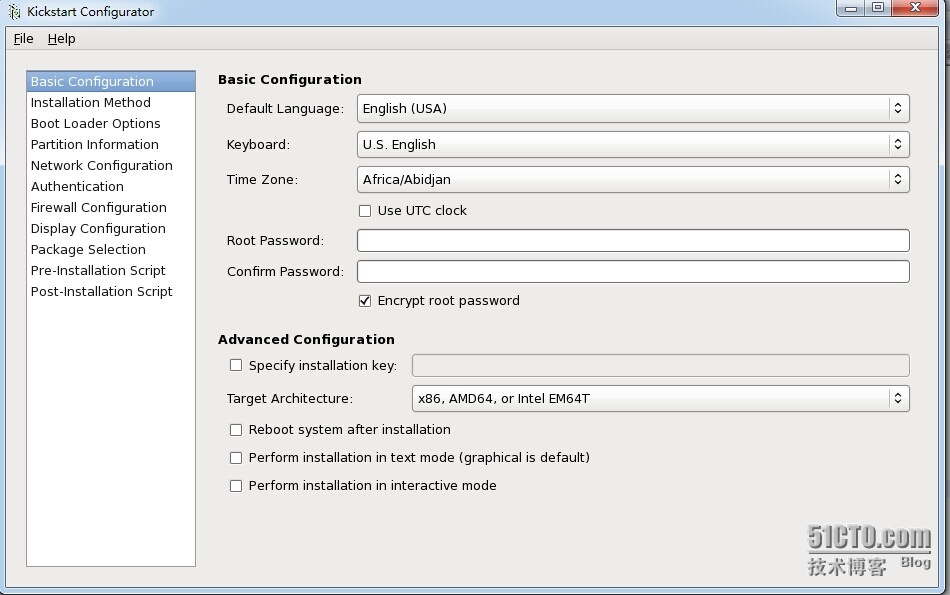Go to Installation Method section

pyautogui.click(x=111, y=102)
